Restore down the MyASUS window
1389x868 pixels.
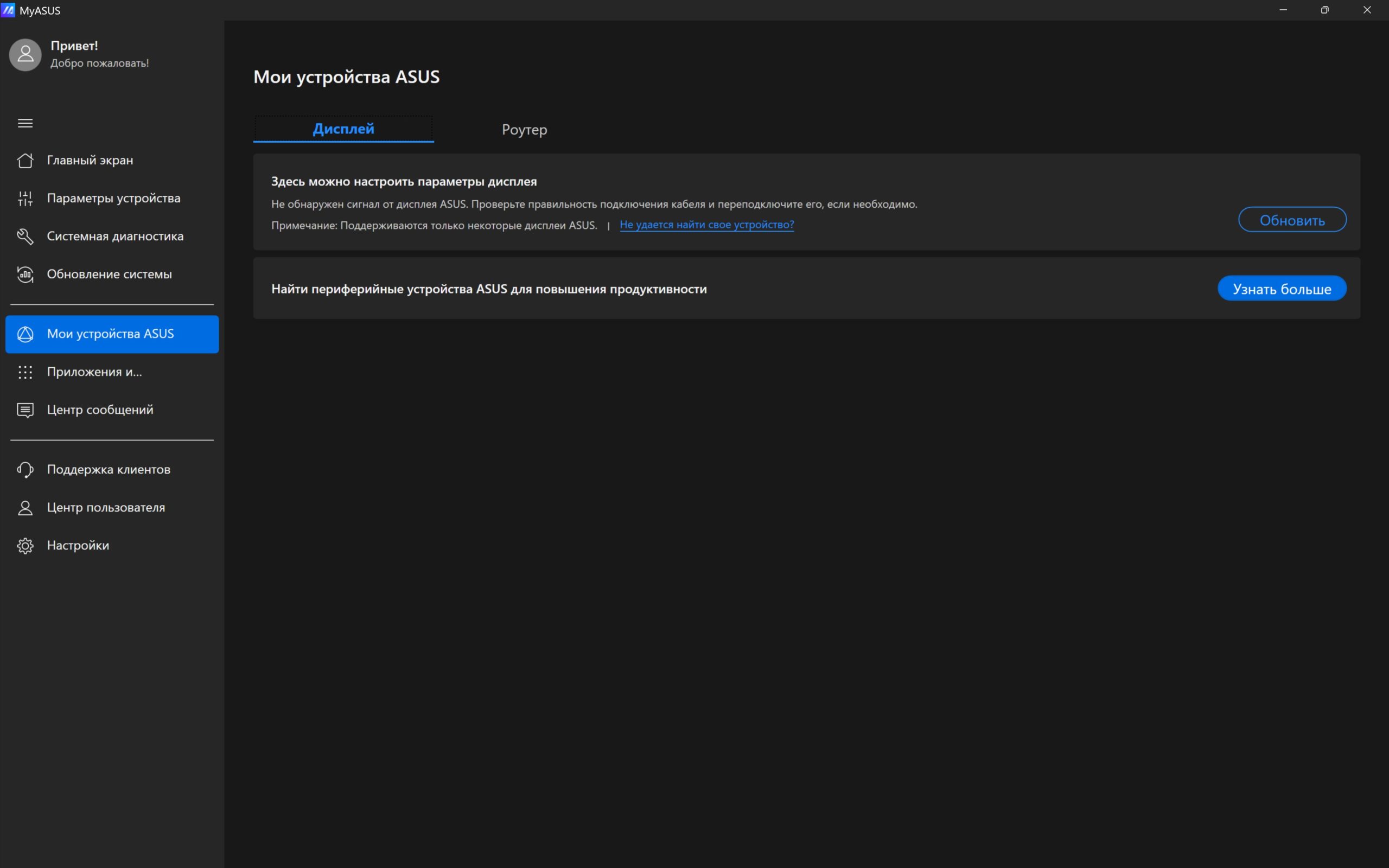(x=1325, y=10)
